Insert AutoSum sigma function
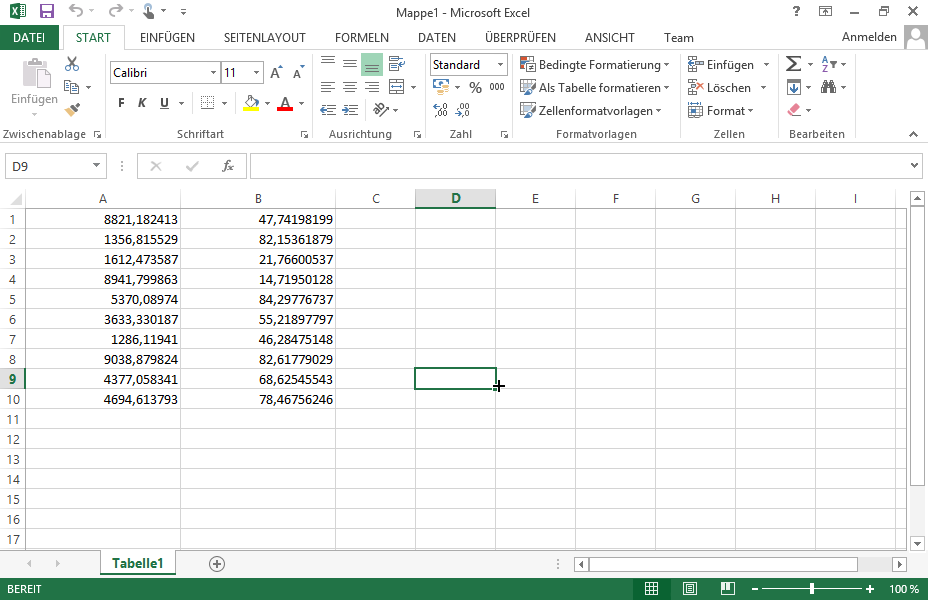Image resolution: width=928 pixels, height=600 pixels. [793, 63]
